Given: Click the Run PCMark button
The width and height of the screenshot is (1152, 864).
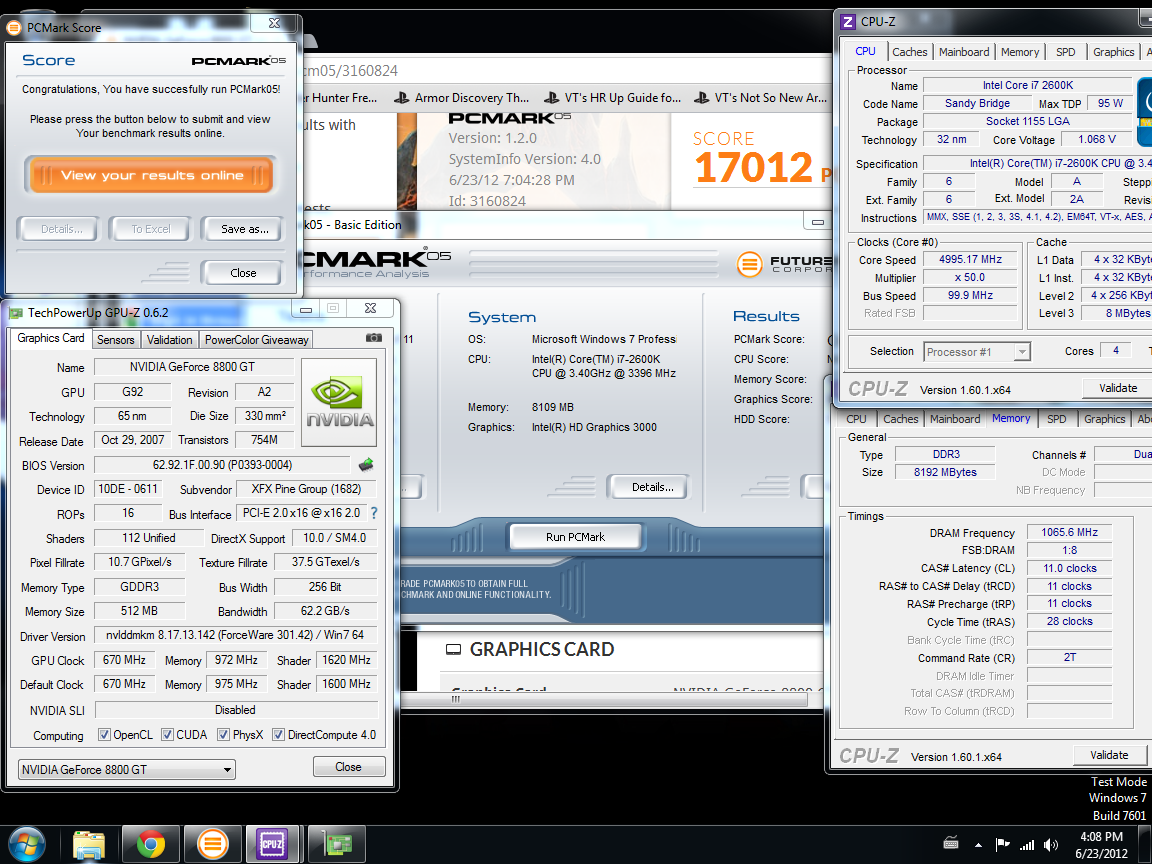Looking at the screenshot, I should pyautogui.click(x=575, y=537).
